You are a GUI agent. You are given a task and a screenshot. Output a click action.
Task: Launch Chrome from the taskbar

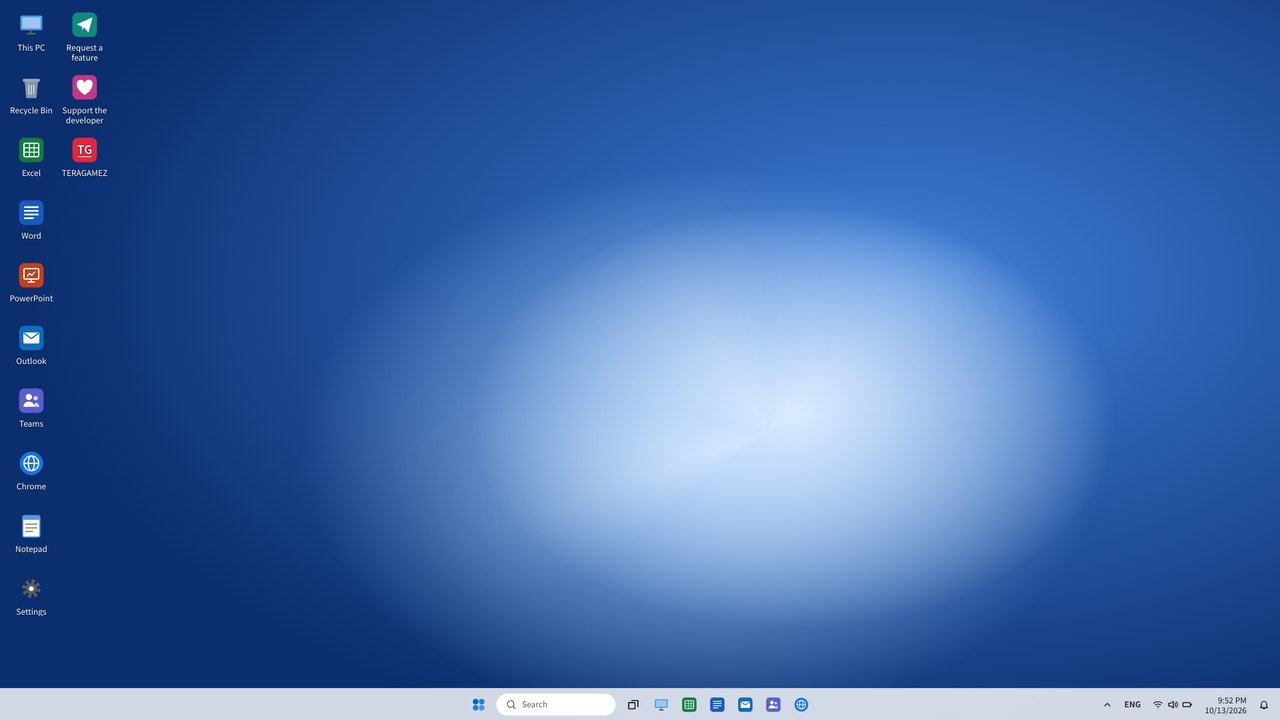[801, 704]
